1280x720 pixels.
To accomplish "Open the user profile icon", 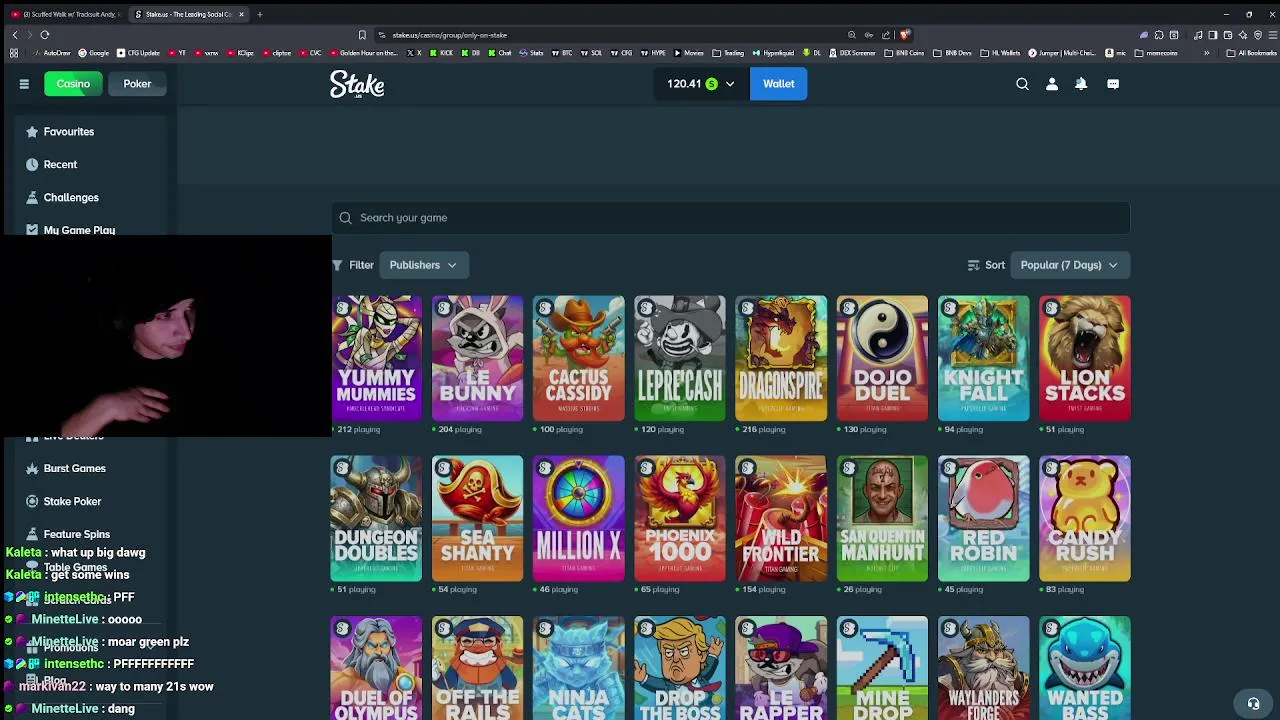I will pyautogui.click(x=1051, y=84).
